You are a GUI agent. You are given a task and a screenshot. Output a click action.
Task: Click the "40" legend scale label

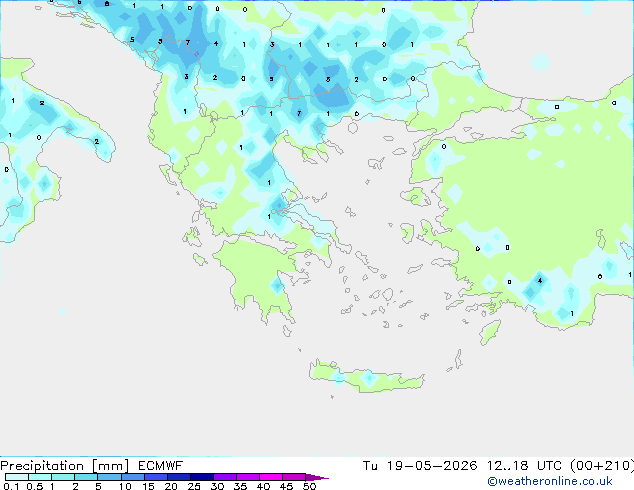(x=263, y=486)
